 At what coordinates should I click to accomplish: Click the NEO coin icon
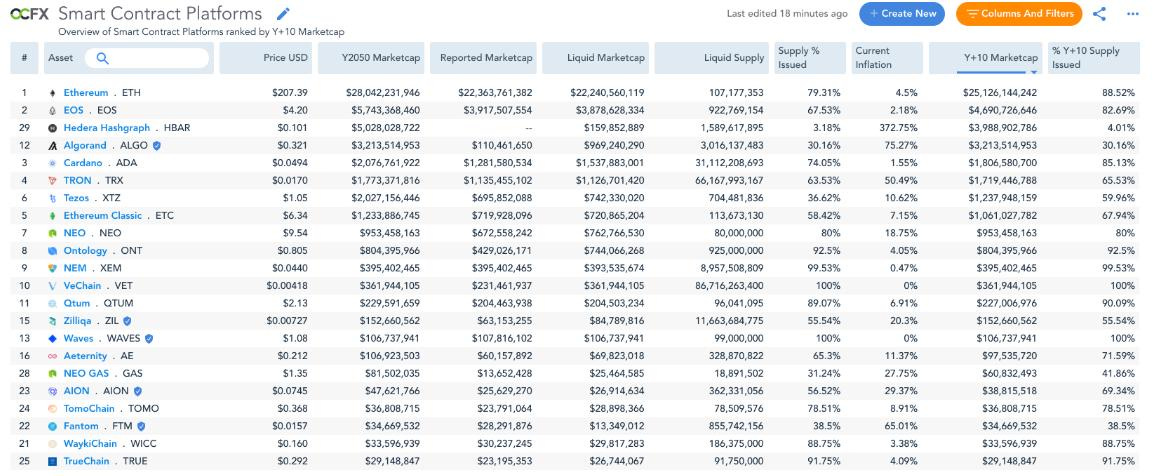52,233
